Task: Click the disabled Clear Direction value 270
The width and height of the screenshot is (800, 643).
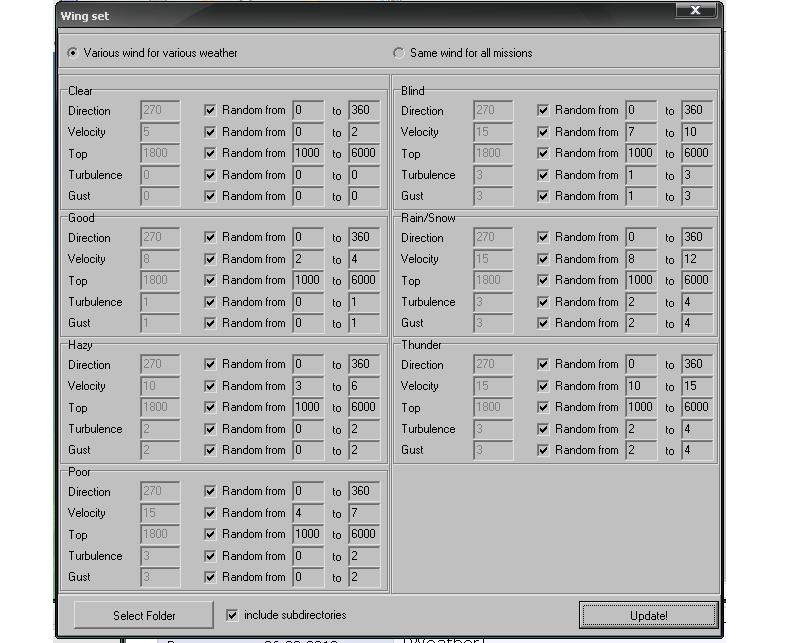Action: (x=160, y=110)
